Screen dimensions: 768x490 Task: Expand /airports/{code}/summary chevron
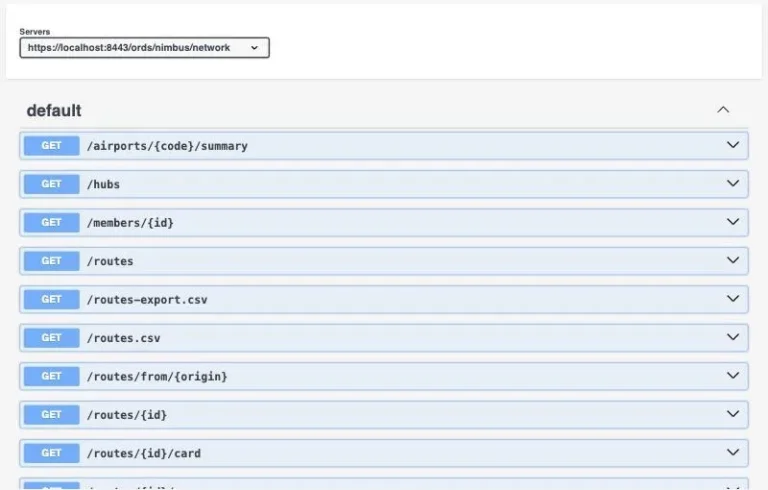733,145
